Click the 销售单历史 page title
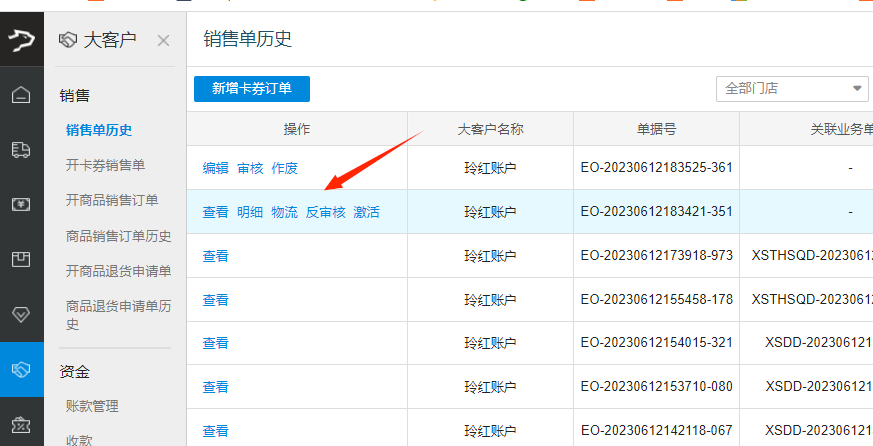The width and height of the screenshot is (873, 446). [248, 39]
